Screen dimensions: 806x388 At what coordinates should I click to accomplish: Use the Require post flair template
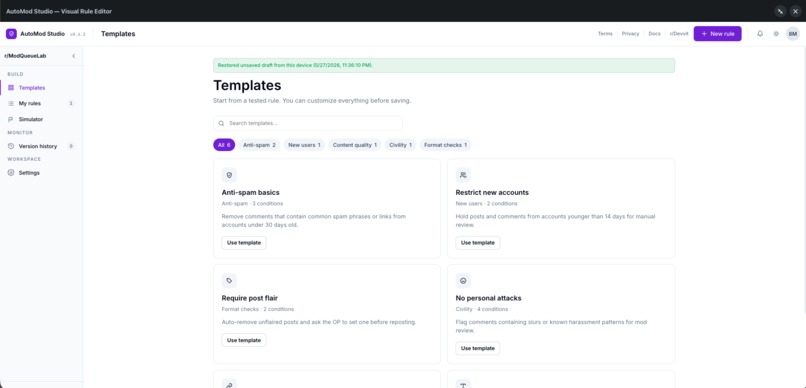coord(244,340)
